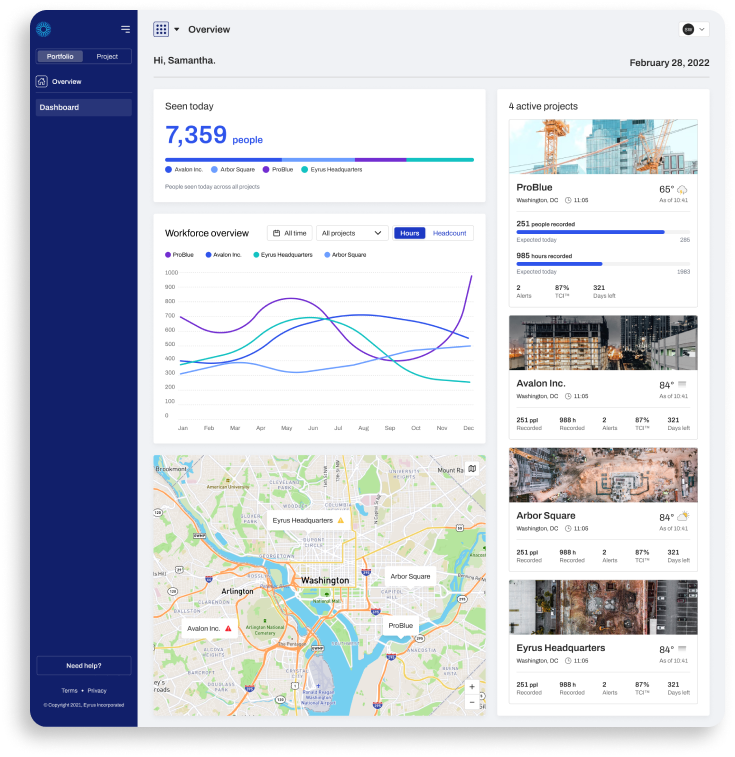Click the Avalon Inc. map label
Image resolution: width=735 pixels, height=757 pixels.
(210, 629)
